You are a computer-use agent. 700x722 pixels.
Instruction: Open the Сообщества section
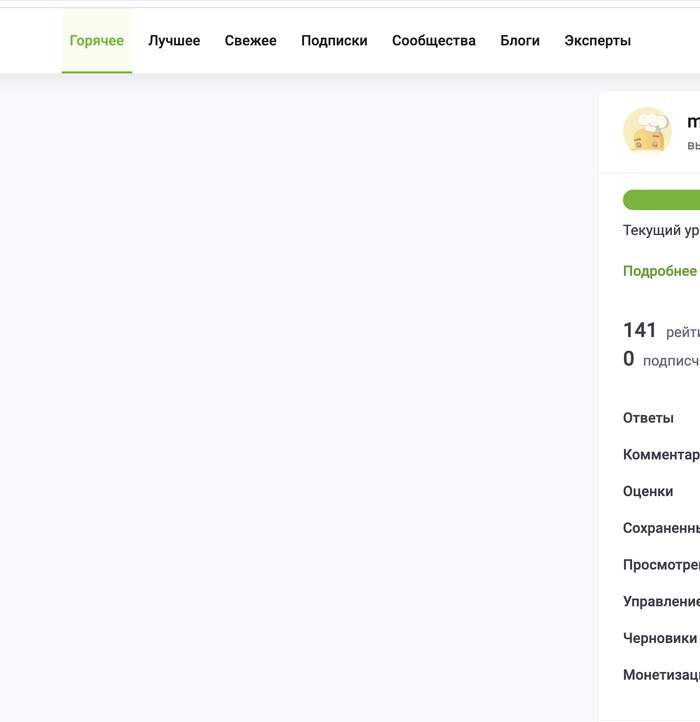pos(433,41)
